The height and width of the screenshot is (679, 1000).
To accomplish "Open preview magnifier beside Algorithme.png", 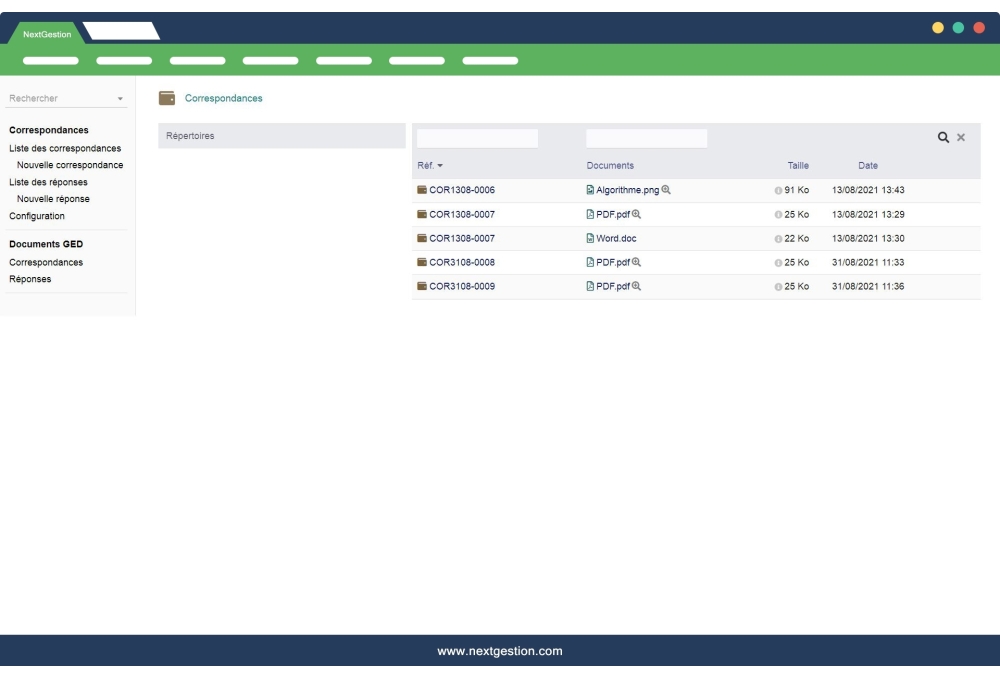I will tap(666, 190).
